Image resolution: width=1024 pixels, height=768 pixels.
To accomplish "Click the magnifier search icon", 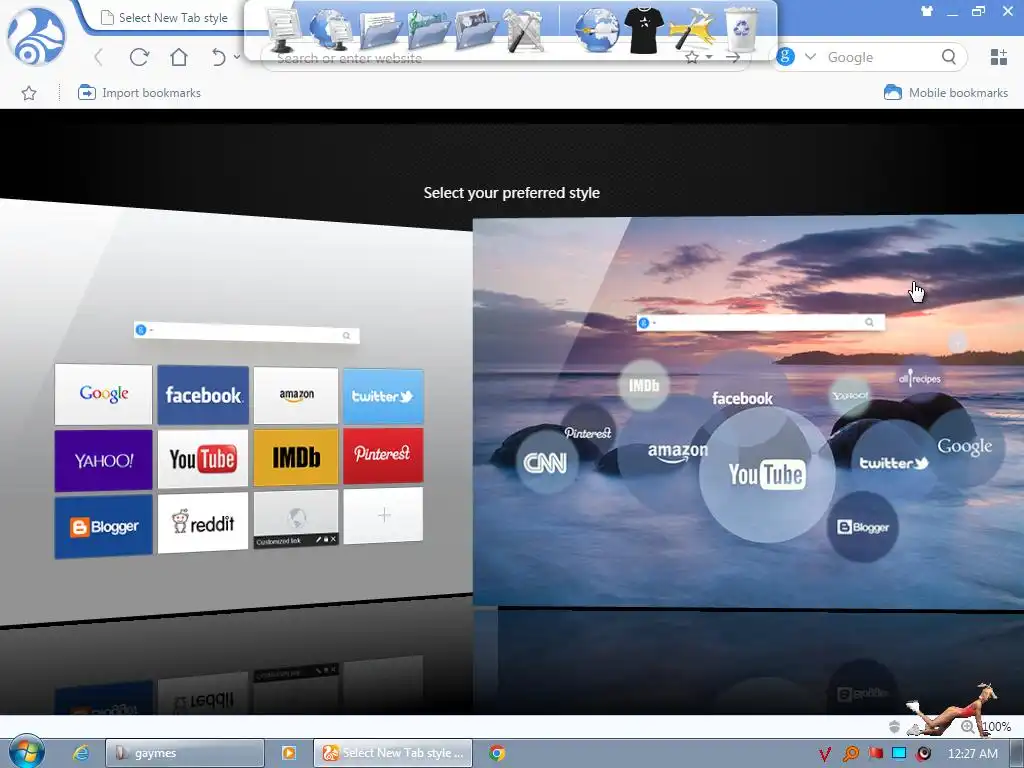I will (949, 57).
